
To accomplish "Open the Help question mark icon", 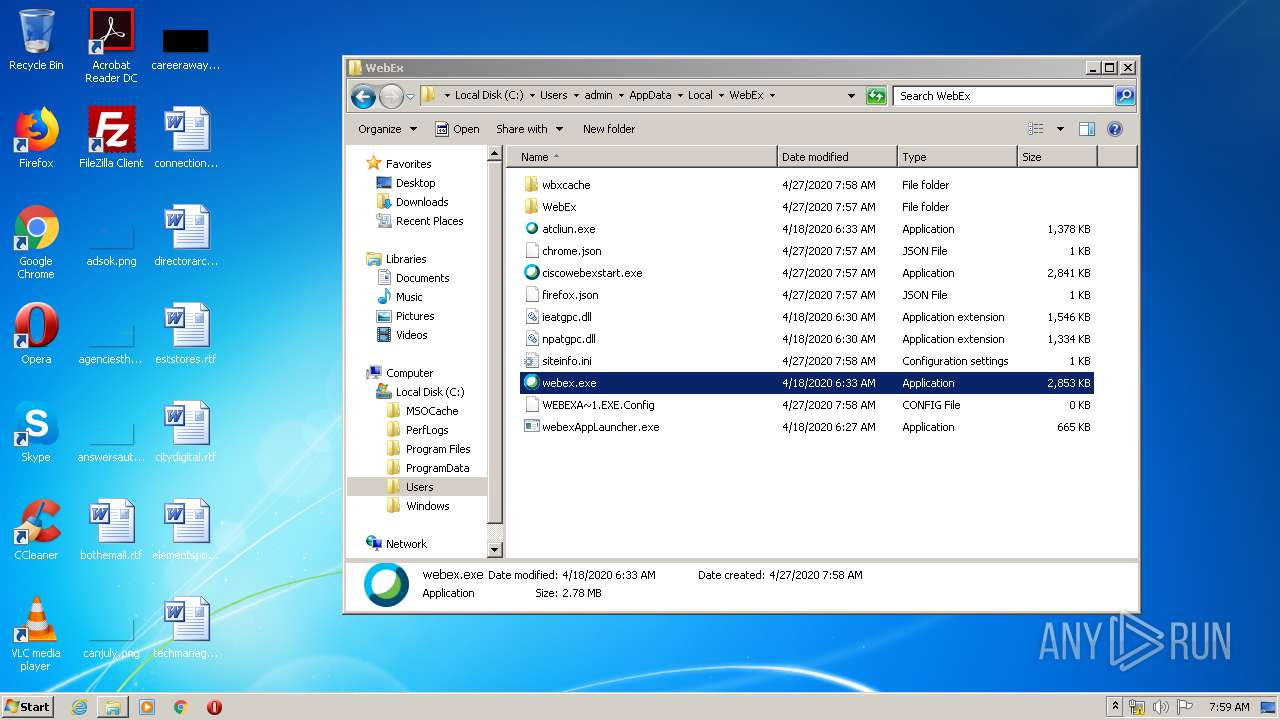I will [x=1115, y=129].
